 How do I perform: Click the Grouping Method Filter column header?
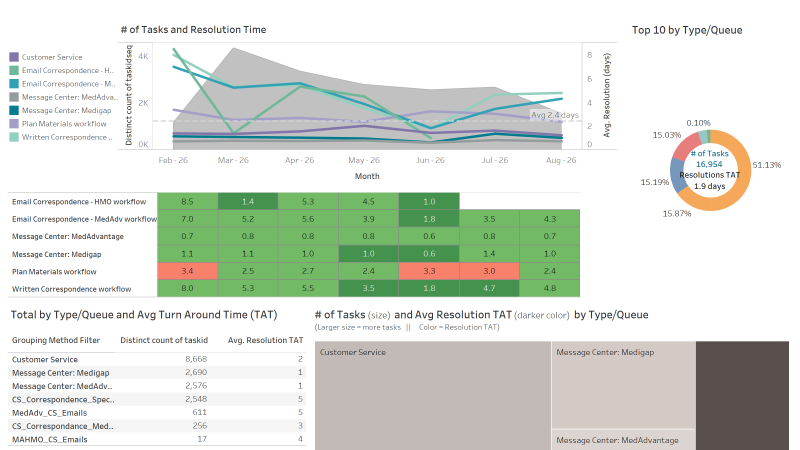point(56,340)
